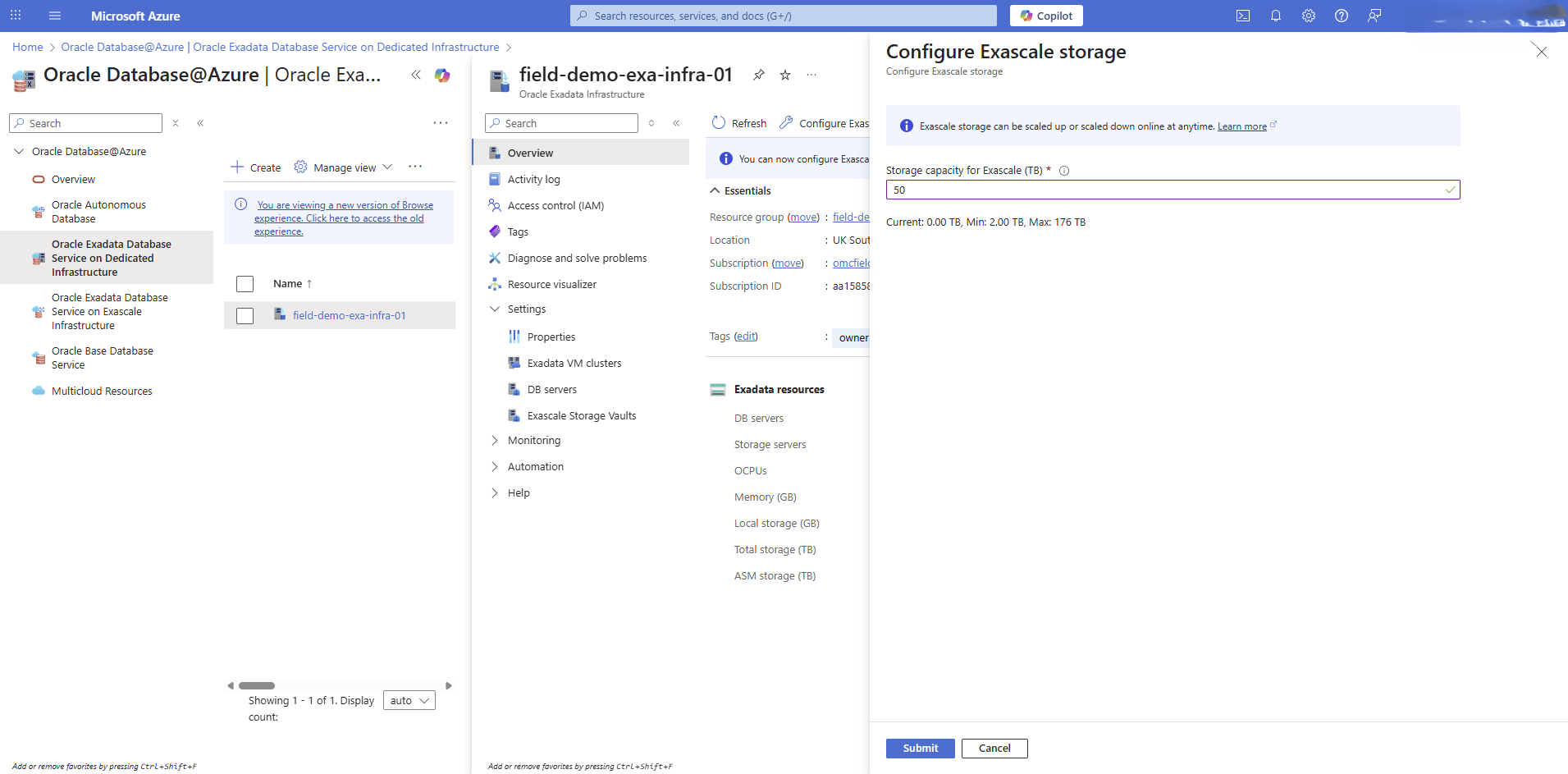Switch to Activity log in the resource menu

(534, 179)
